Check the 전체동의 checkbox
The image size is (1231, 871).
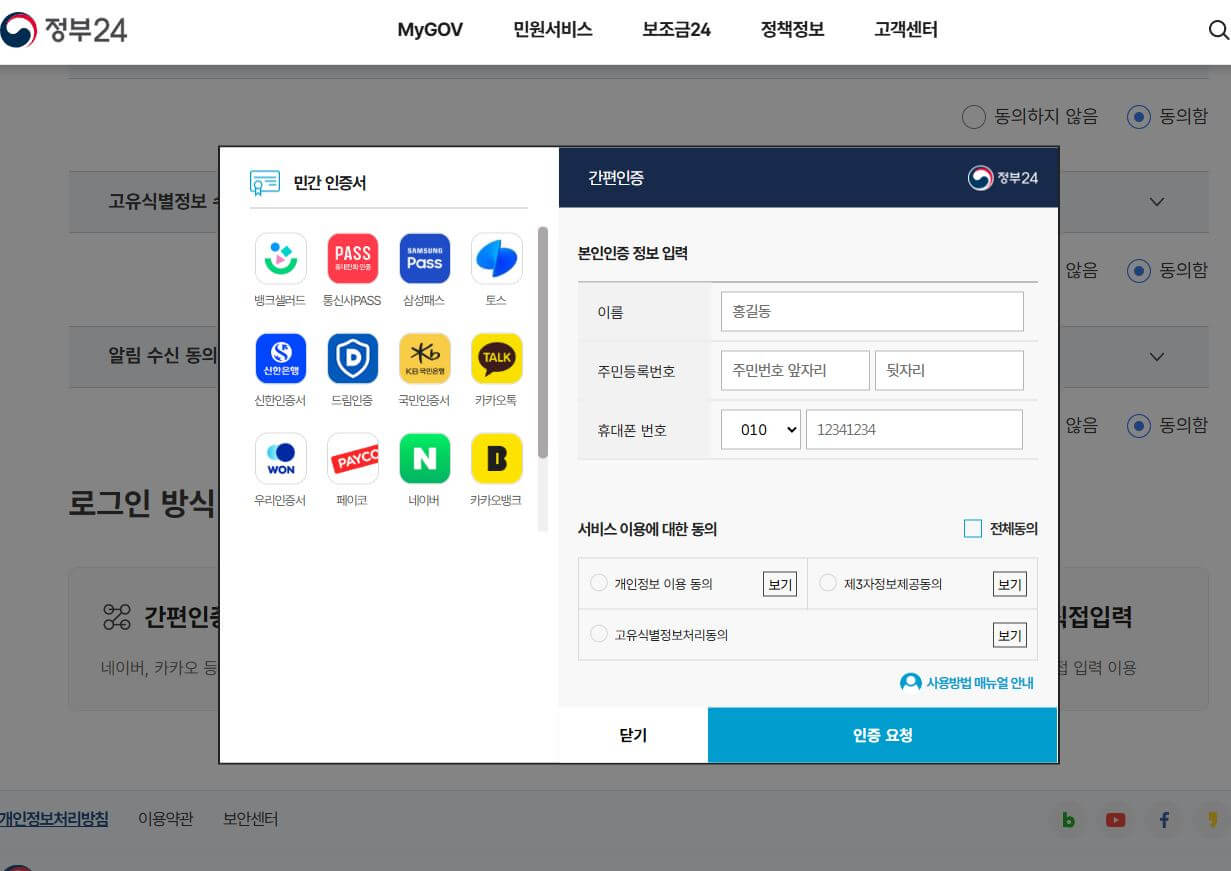click(973, 529)
